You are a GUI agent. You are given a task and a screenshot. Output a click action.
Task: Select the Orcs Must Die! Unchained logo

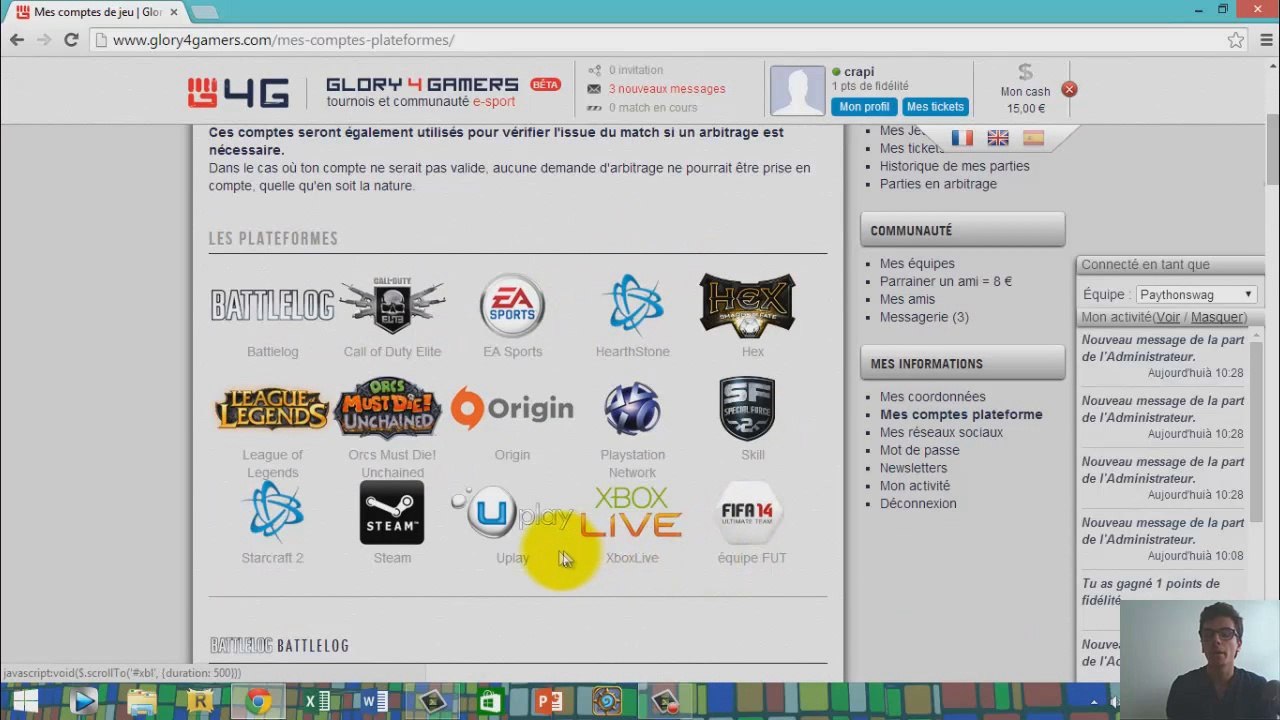[x=388, y=408]
